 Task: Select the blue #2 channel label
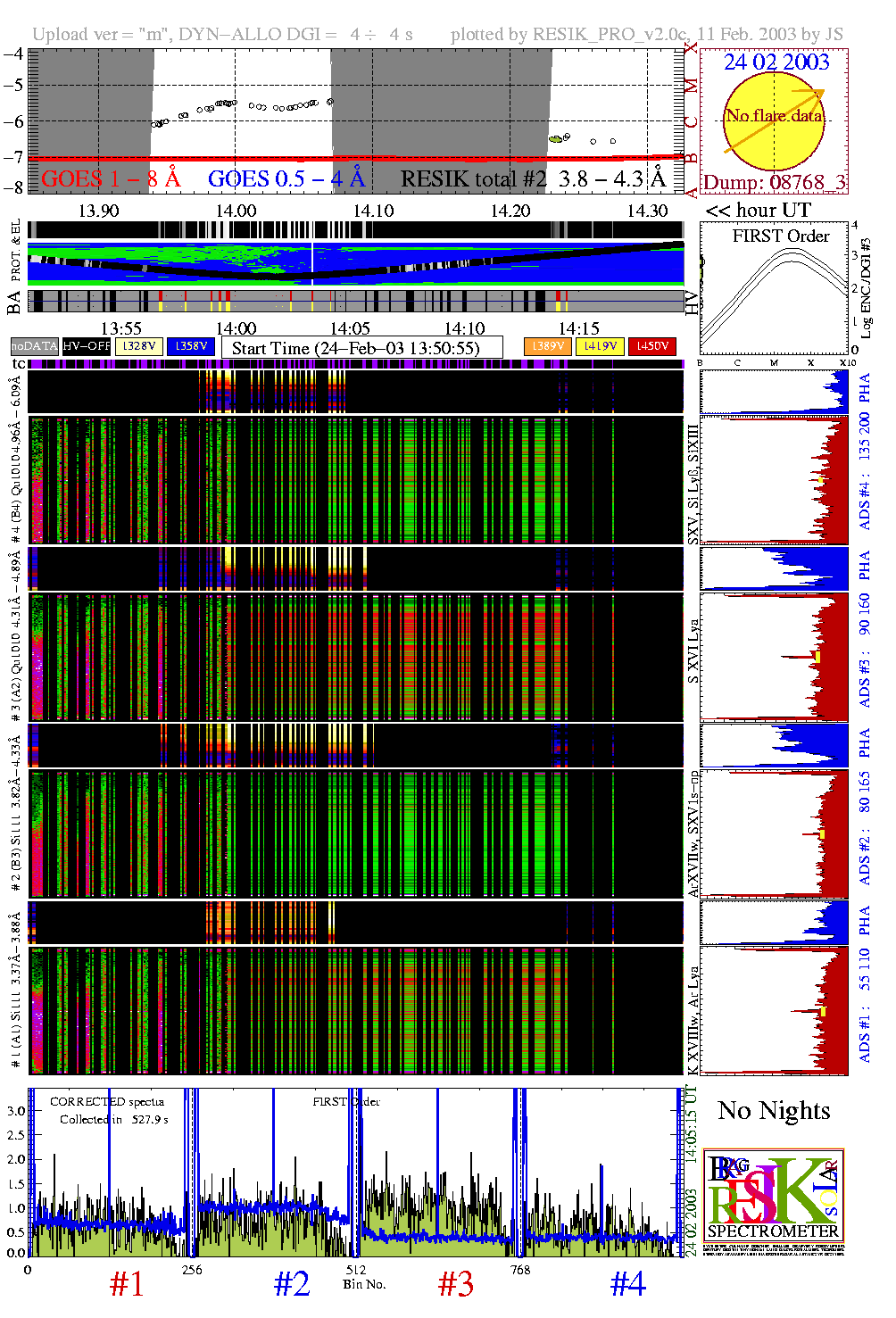click(x=291, y=1285)
